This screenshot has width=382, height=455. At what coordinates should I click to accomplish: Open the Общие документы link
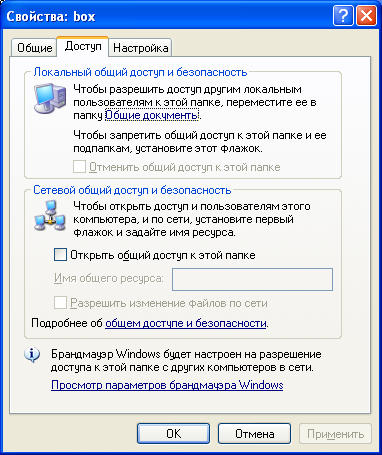[x=152, y=115]
